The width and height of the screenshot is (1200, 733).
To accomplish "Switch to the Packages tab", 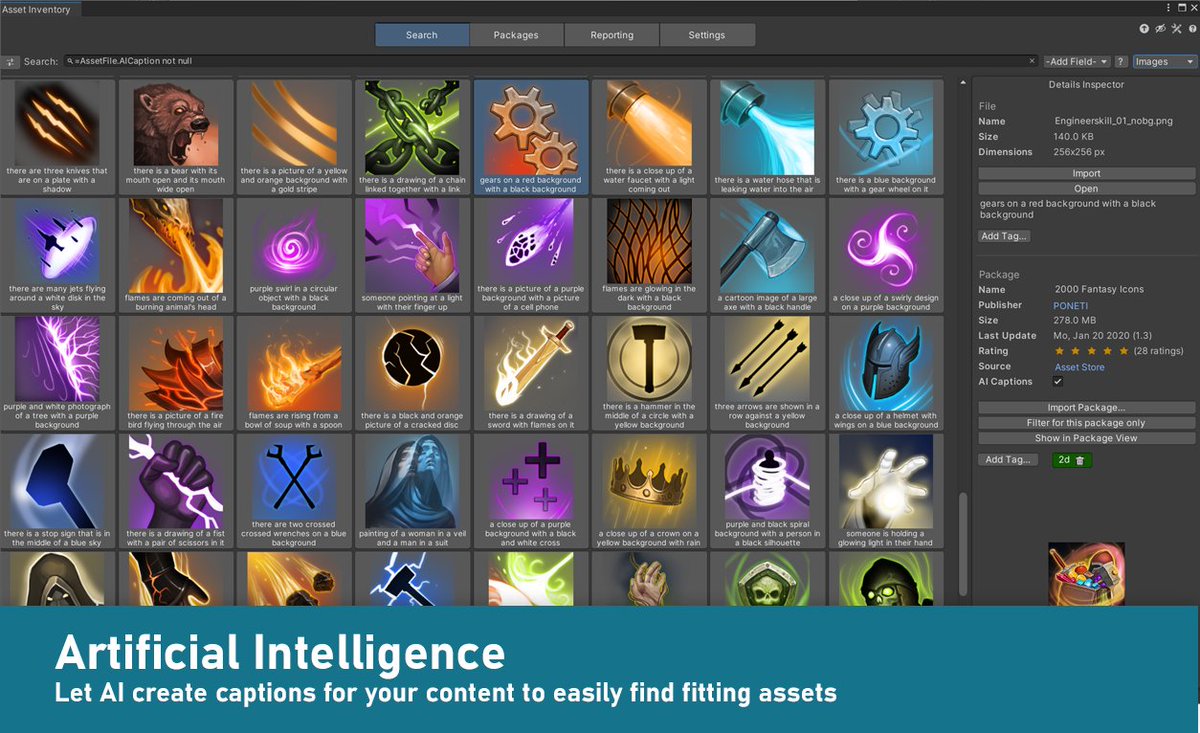I will pos(515,34).
